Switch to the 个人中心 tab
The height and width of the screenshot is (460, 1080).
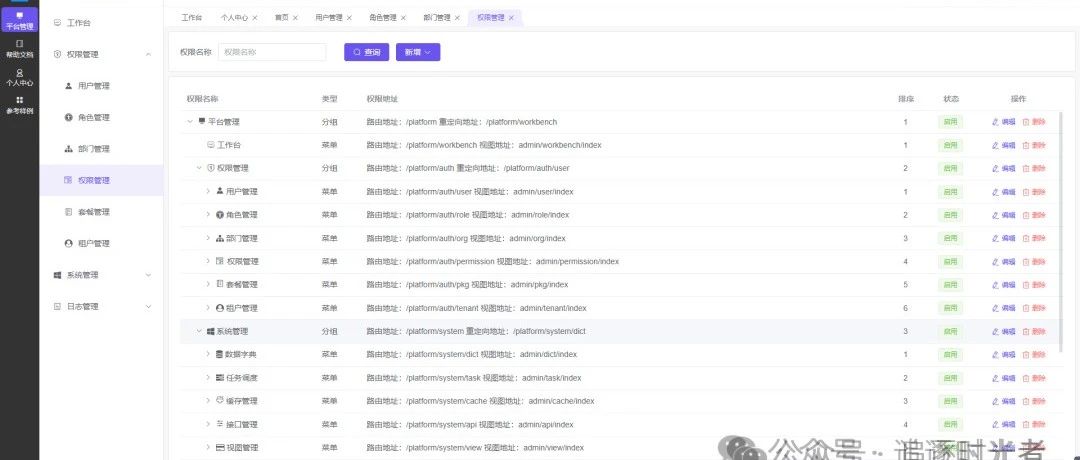coord(234,18)
